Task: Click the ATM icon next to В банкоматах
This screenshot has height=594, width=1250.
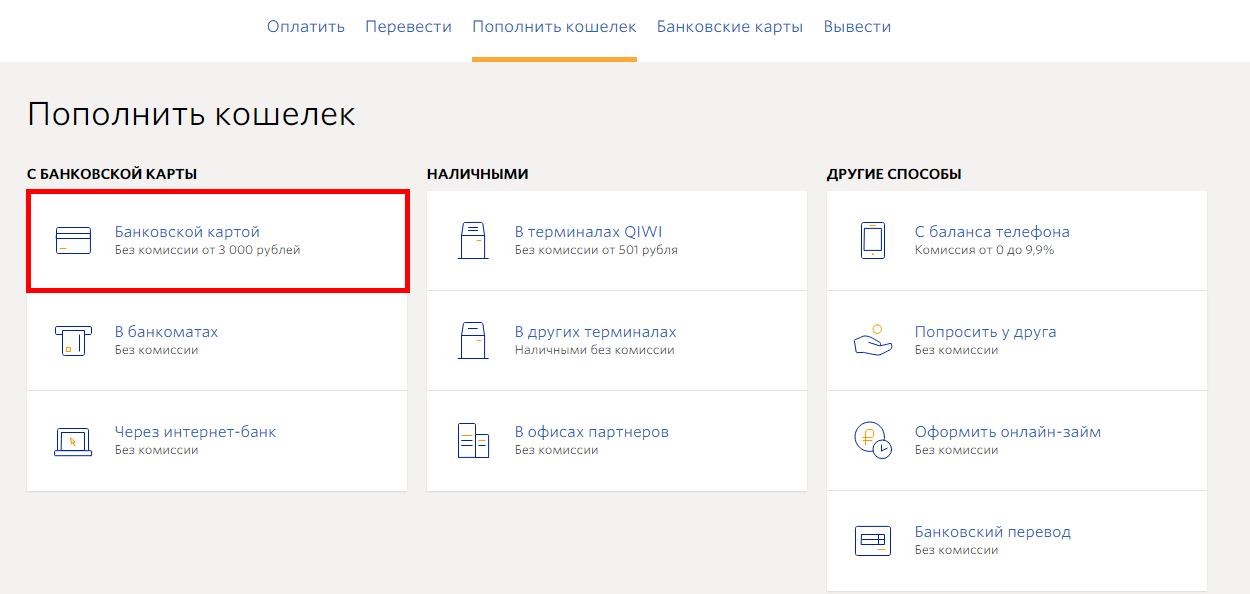Action: point(73,341)
